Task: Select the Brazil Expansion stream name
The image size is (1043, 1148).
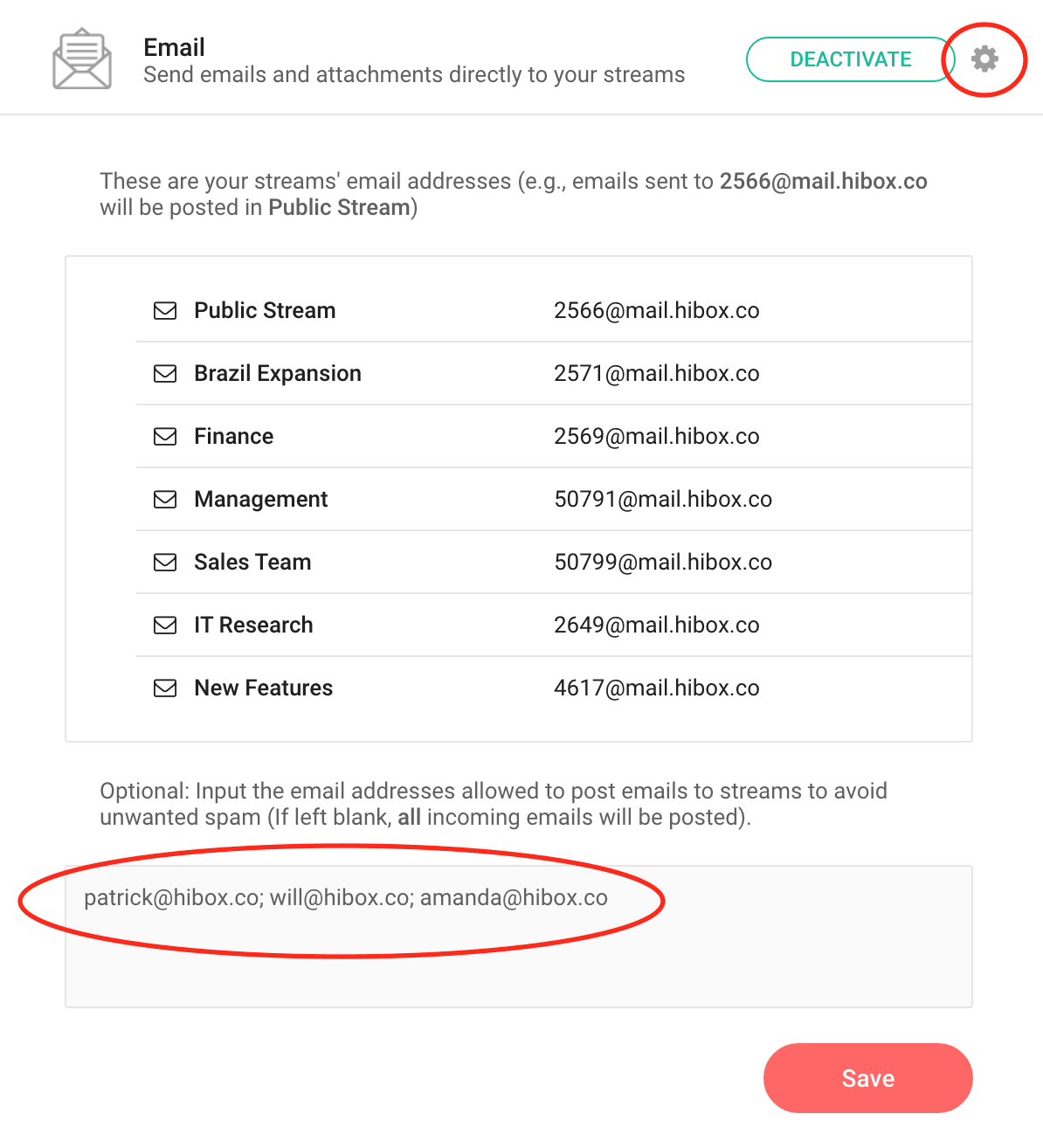Action: click(x=278, y=374)
